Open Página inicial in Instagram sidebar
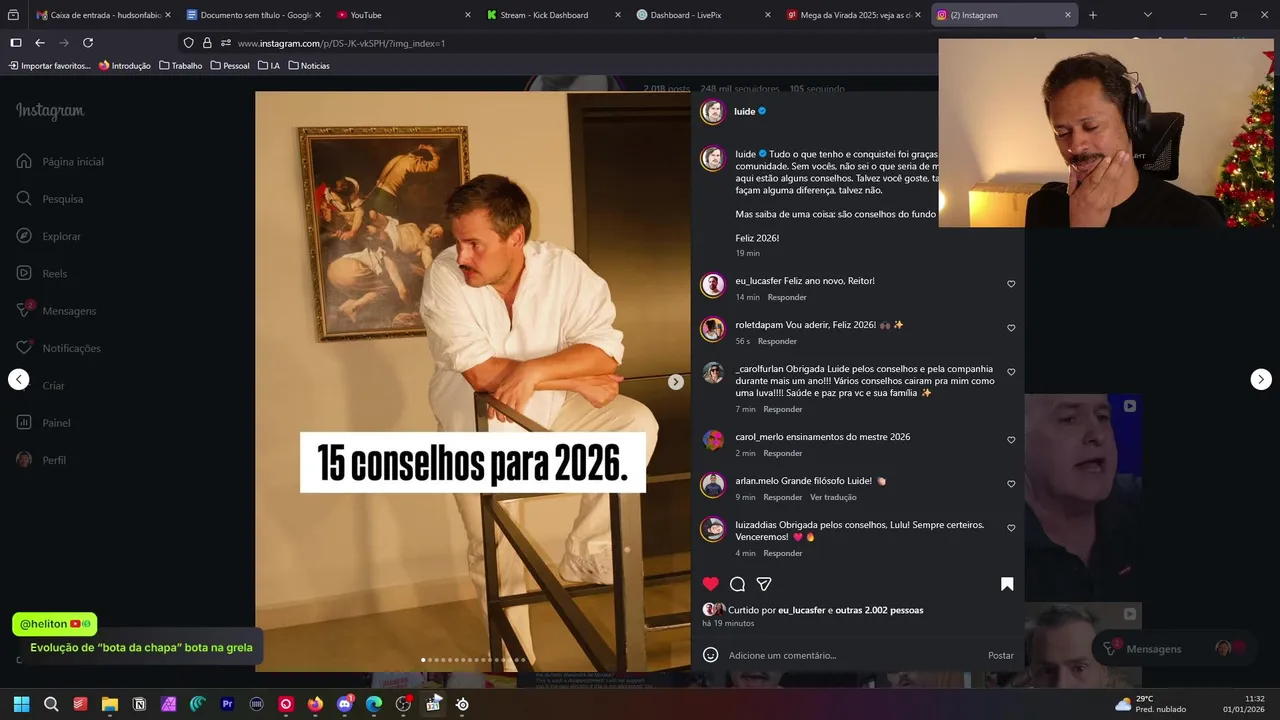Viewport: 1280px width, 720px height. 60,161
